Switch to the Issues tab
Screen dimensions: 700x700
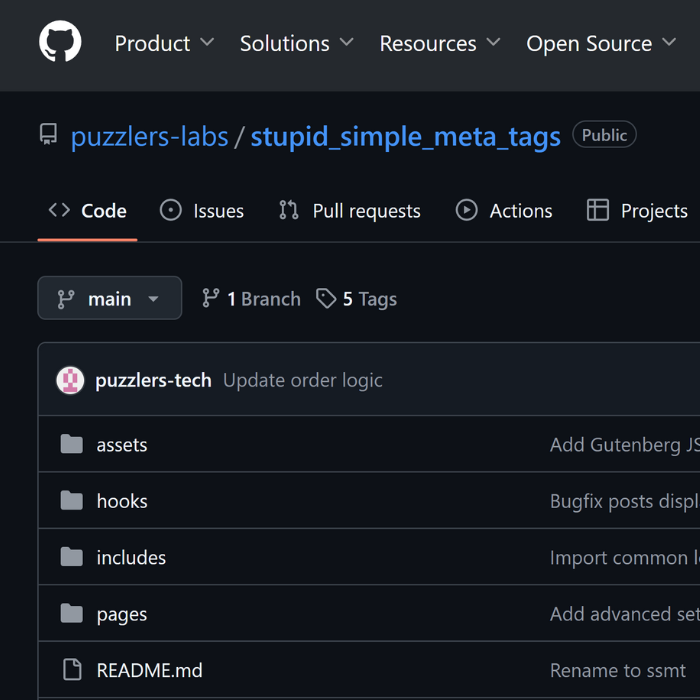pos(202,211)
